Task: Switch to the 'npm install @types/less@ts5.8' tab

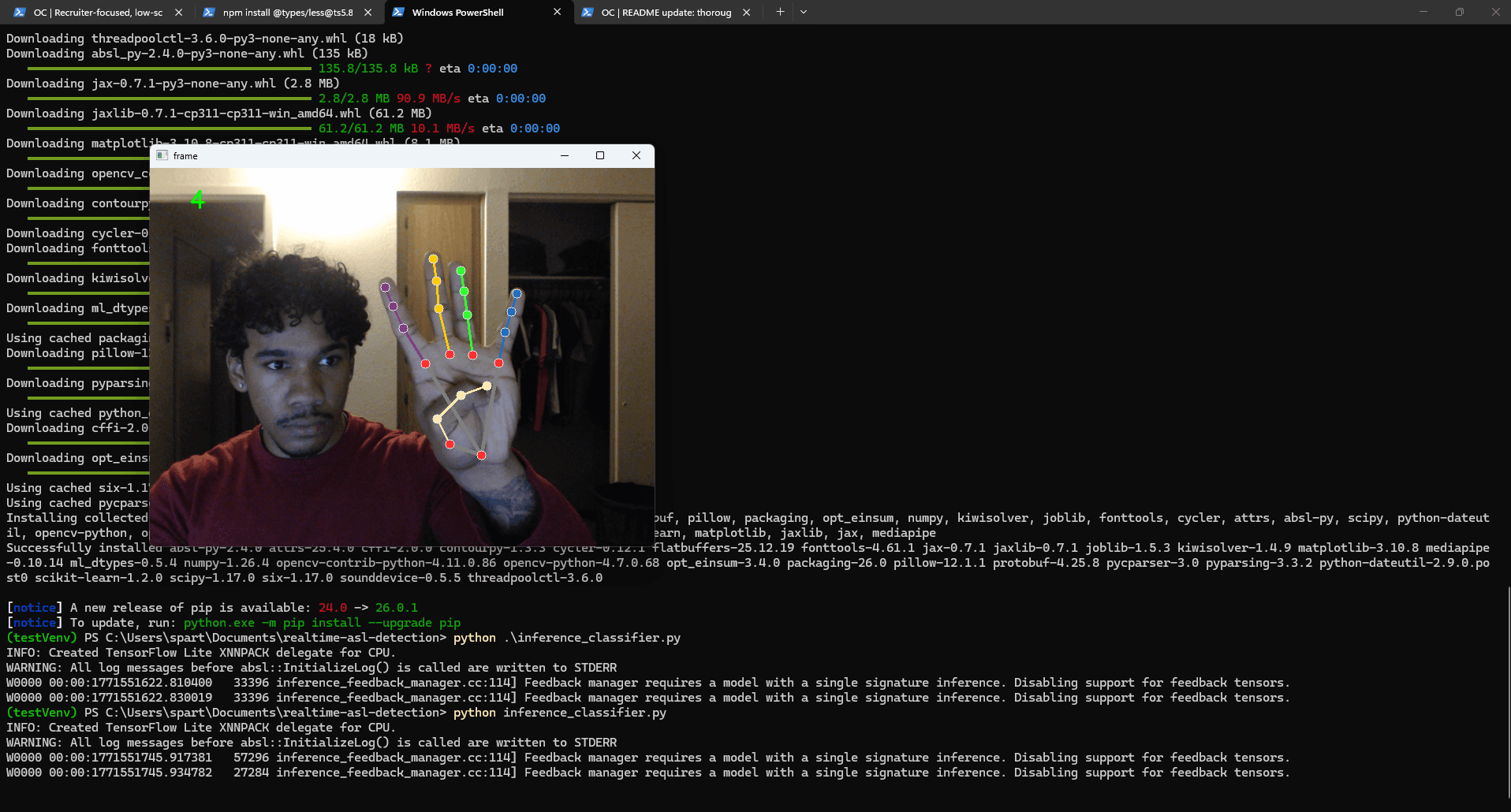Action: pos(284,12)
